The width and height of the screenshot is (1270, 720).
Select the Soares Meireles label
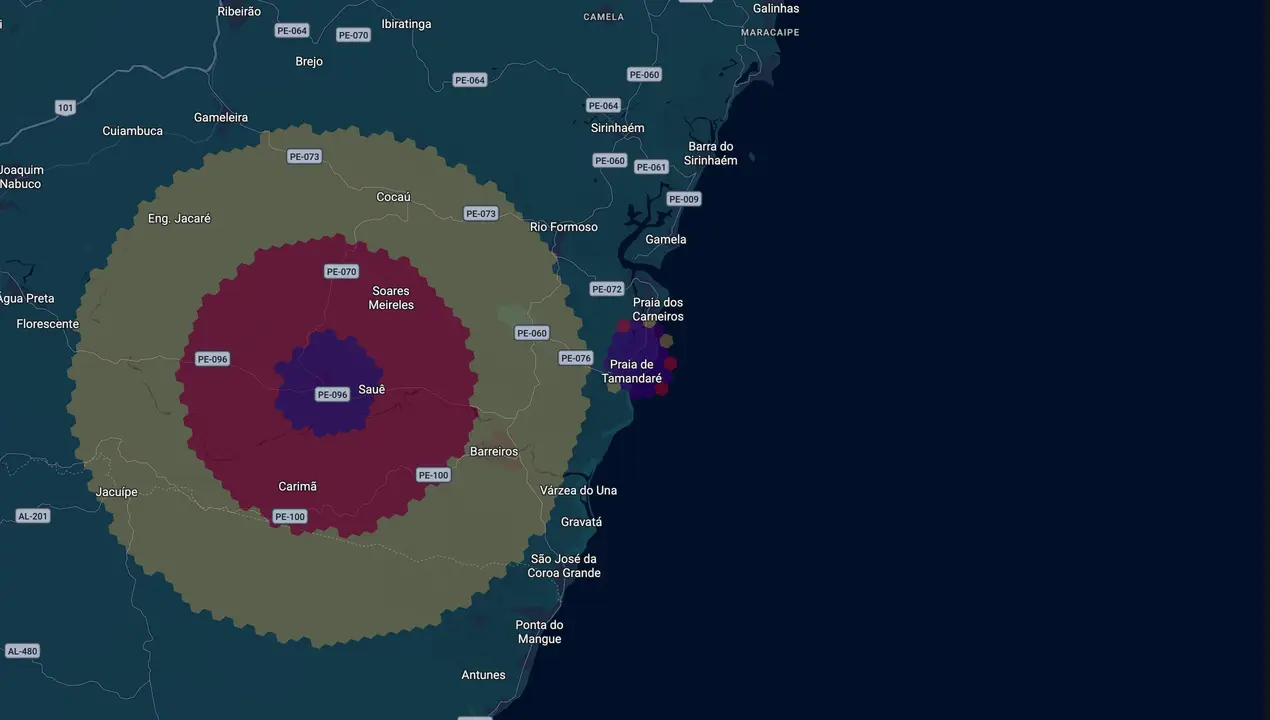coord(391,298)
